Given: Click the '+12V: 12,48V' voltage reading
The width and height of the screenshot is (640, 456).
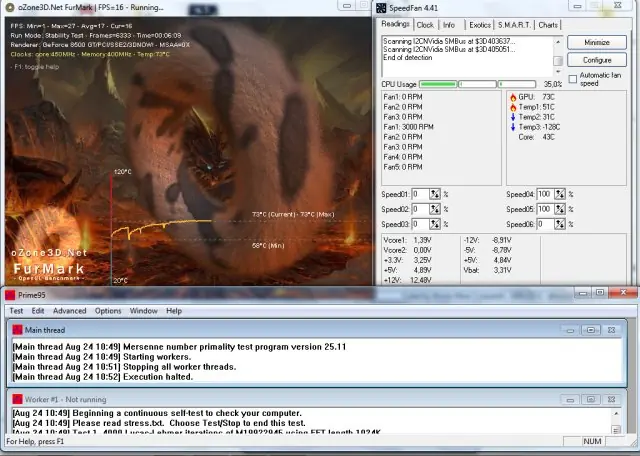Looking at the screenshot, I should 407,280.
